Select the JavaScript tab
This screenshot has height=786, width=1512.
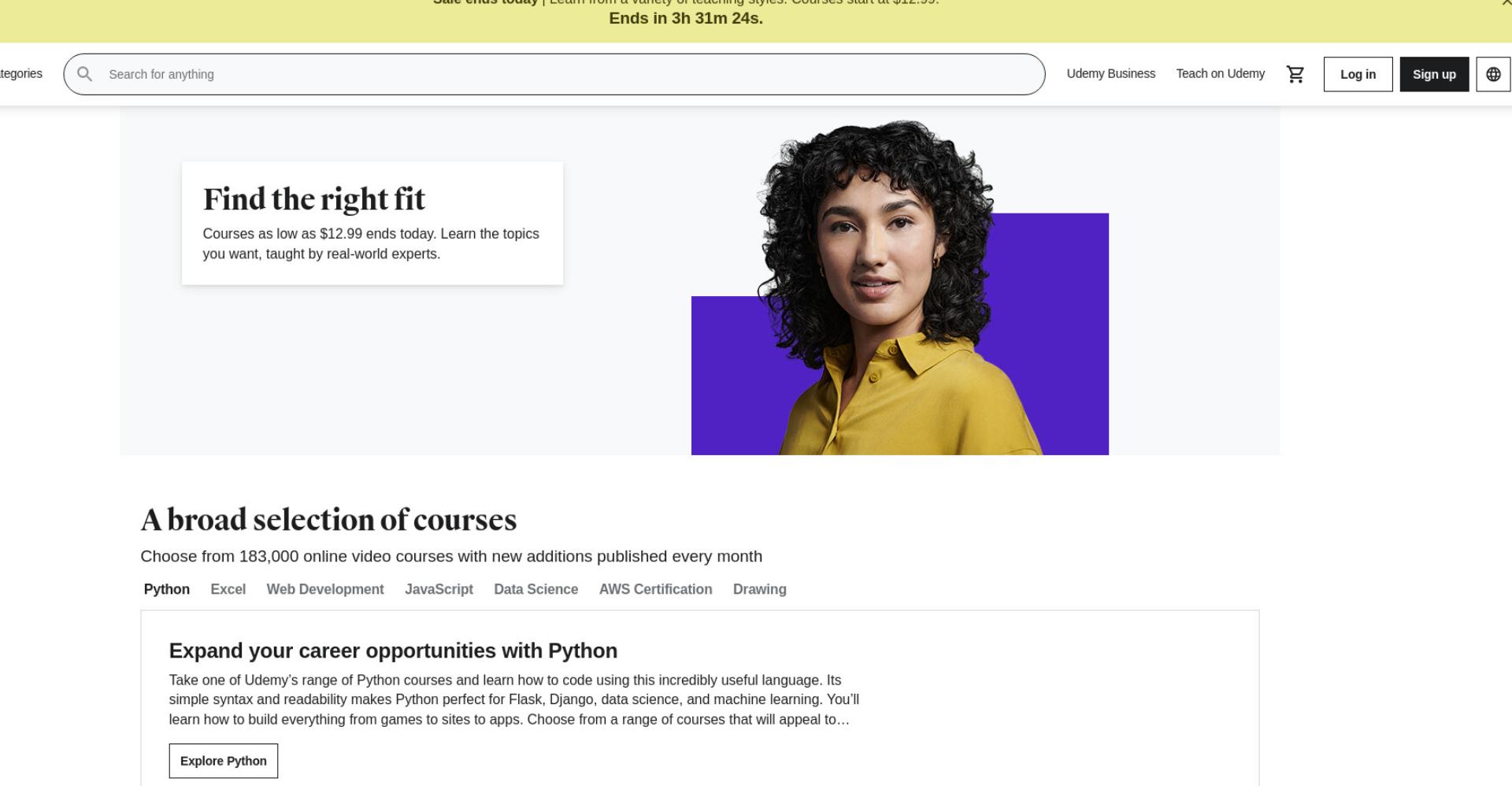439,589
